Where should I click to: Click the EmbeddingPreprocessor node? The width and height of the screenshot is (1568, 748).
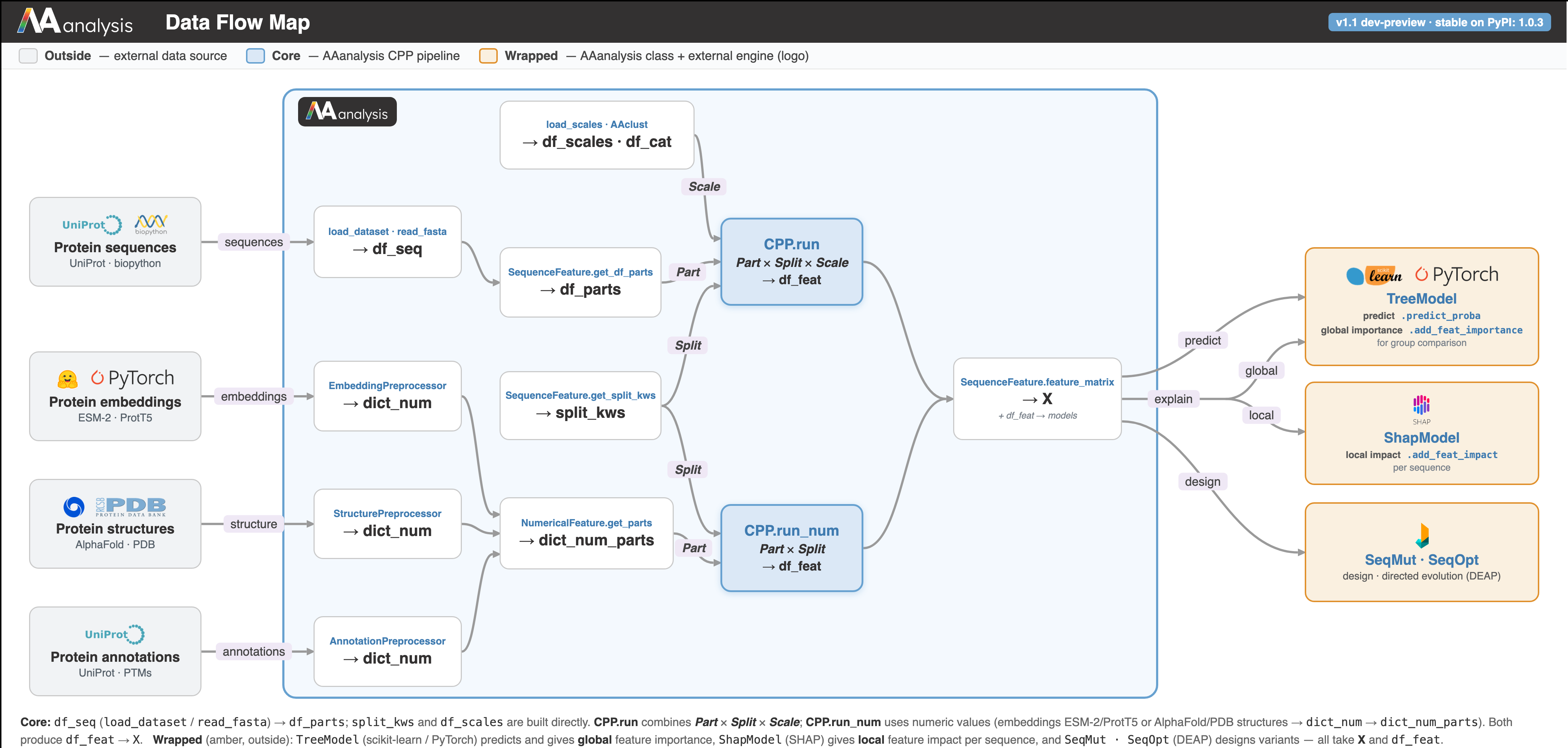point(387,396)
